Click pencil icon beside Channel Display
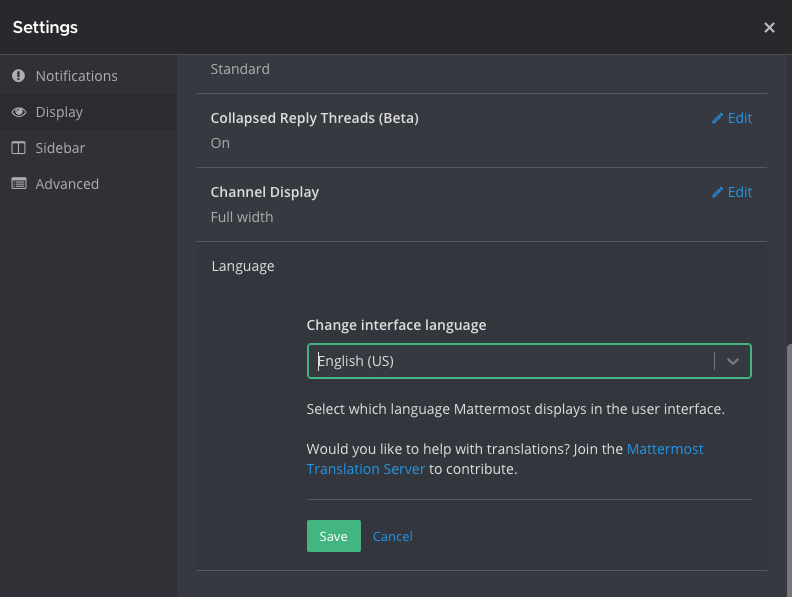This screenshot has width=792, height=597. click(x=717, y=192)
